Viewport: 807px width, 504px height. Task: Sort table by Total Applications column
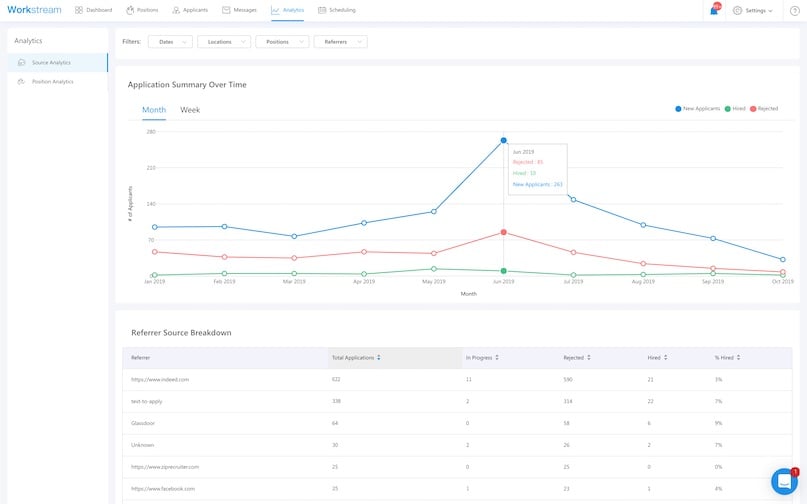[355, 357]
